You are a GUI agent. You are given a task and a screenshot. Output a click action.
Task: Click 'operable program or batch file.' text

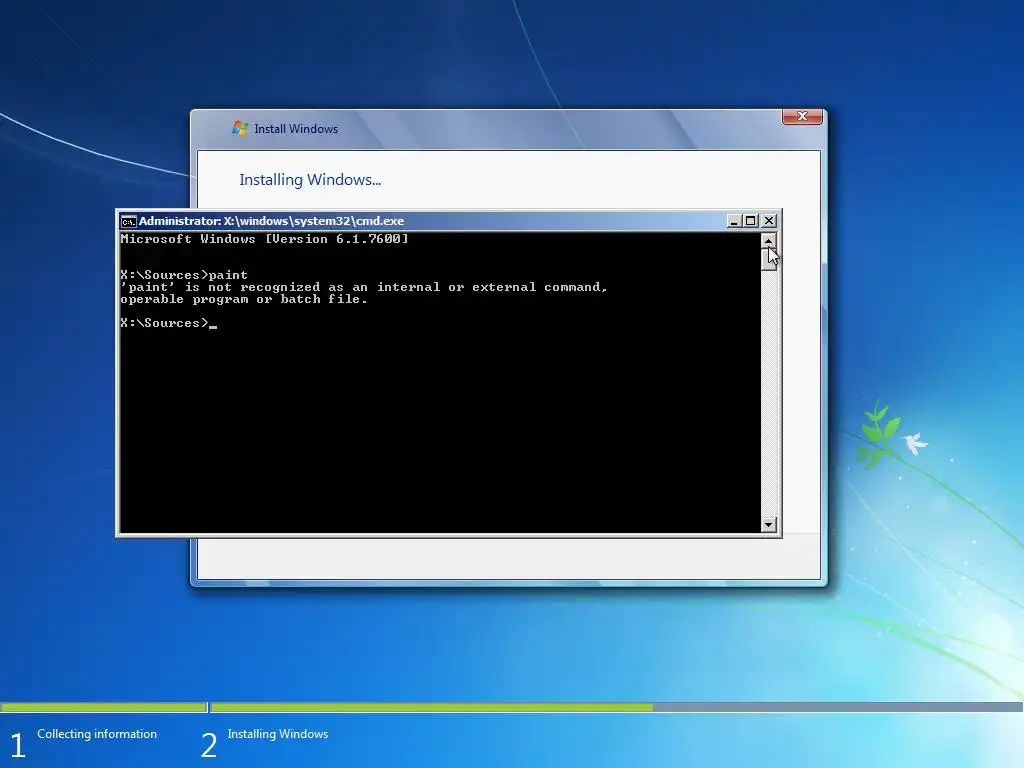tap(244, 299)
